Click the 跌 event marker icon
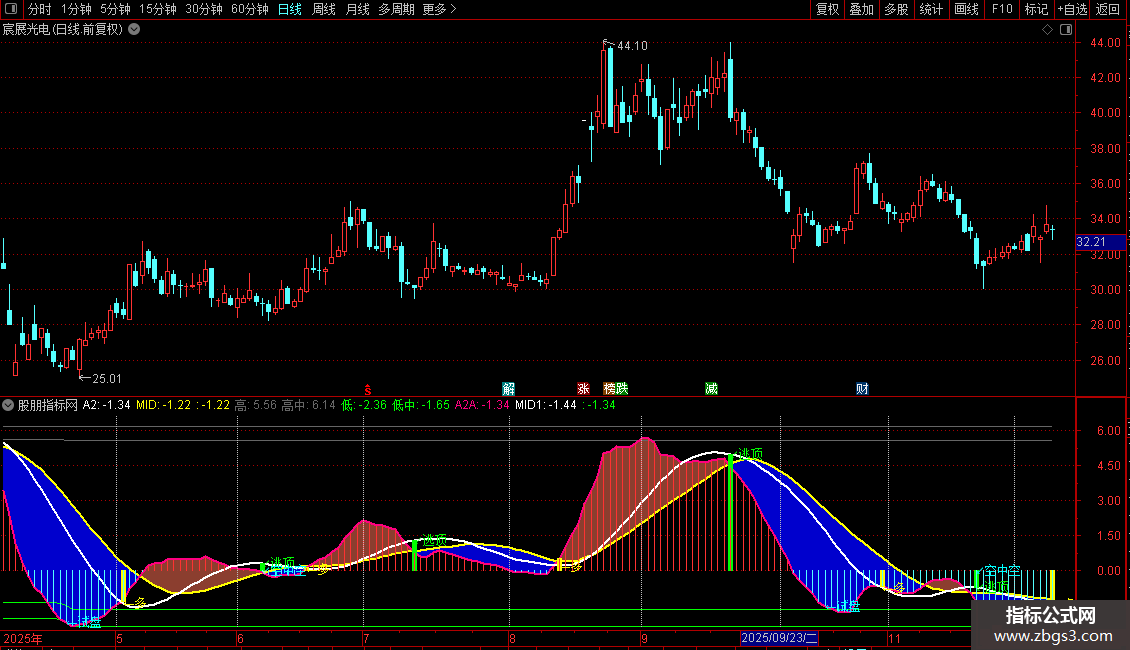 point(622,388)
